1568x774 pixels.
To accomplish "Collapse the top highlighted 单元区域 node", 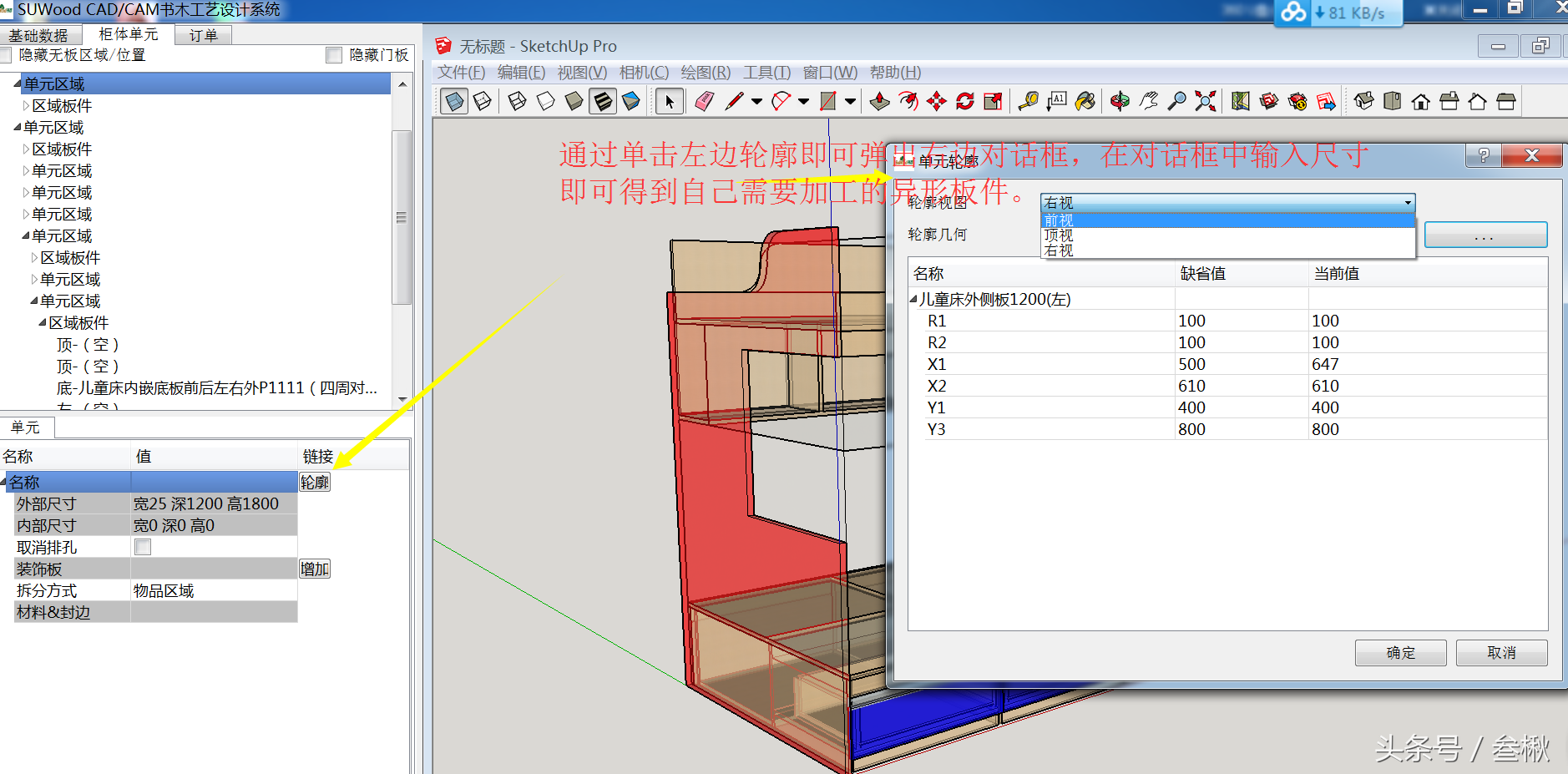I will pos(18,83).
